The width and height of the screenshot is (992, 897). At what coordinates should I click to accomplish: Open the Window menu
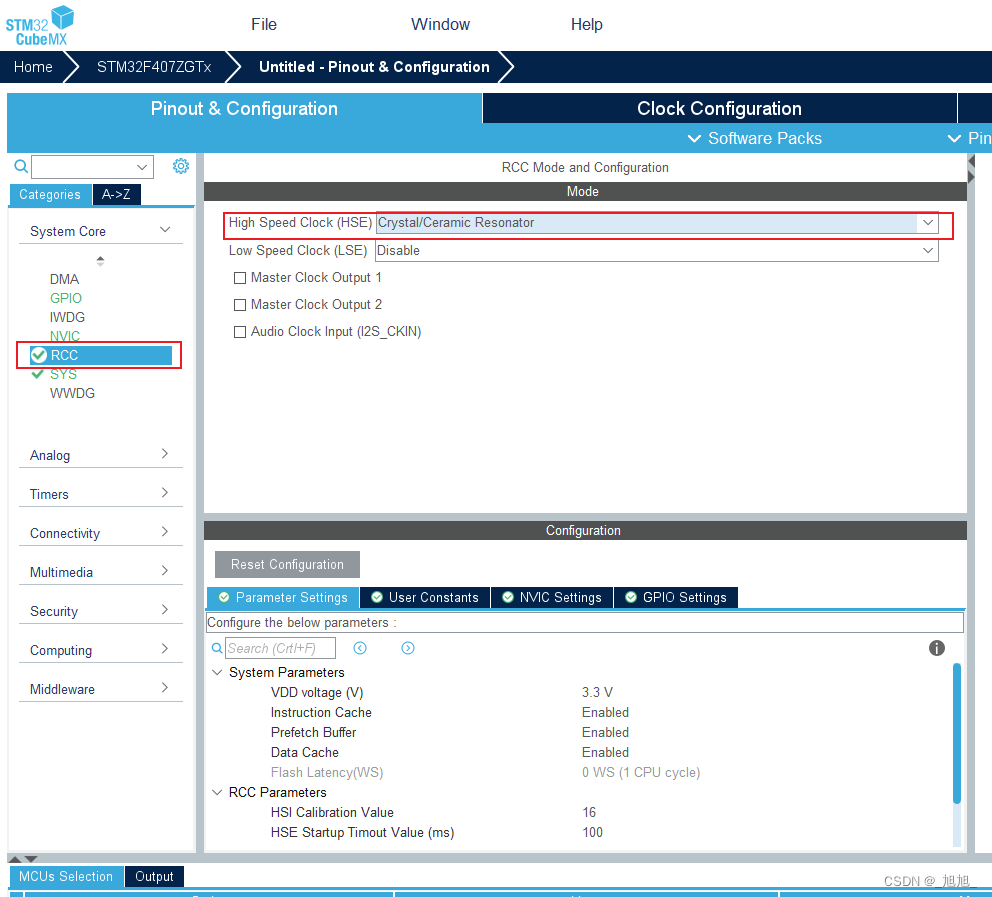[440, 24]
